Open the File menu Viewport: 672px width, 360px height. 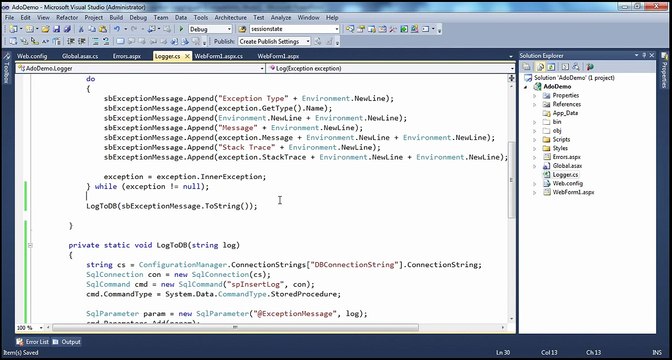9,18
